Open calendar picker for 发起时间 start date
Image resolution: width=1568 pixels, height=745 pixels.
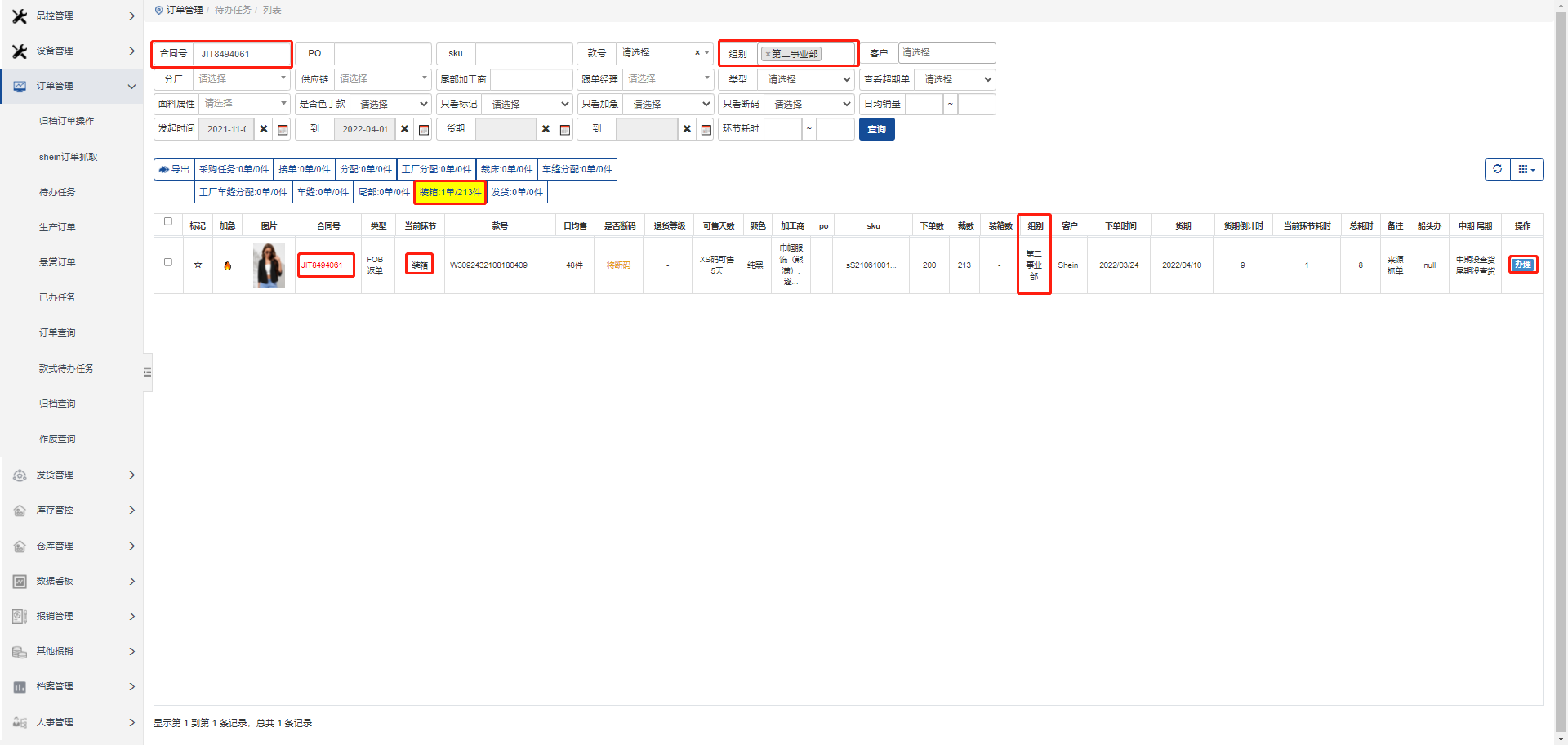click(283, 129)
